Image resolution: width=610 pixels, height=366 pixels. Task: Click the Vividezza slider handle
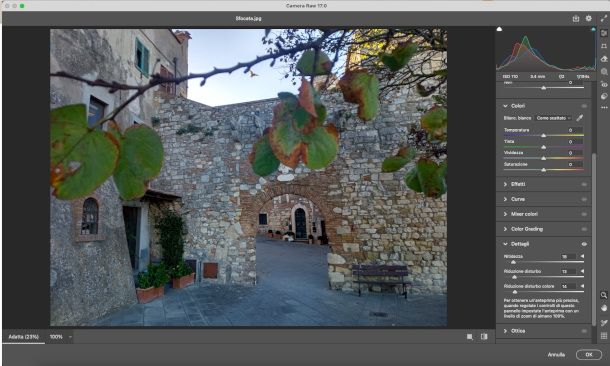[543, 158]
